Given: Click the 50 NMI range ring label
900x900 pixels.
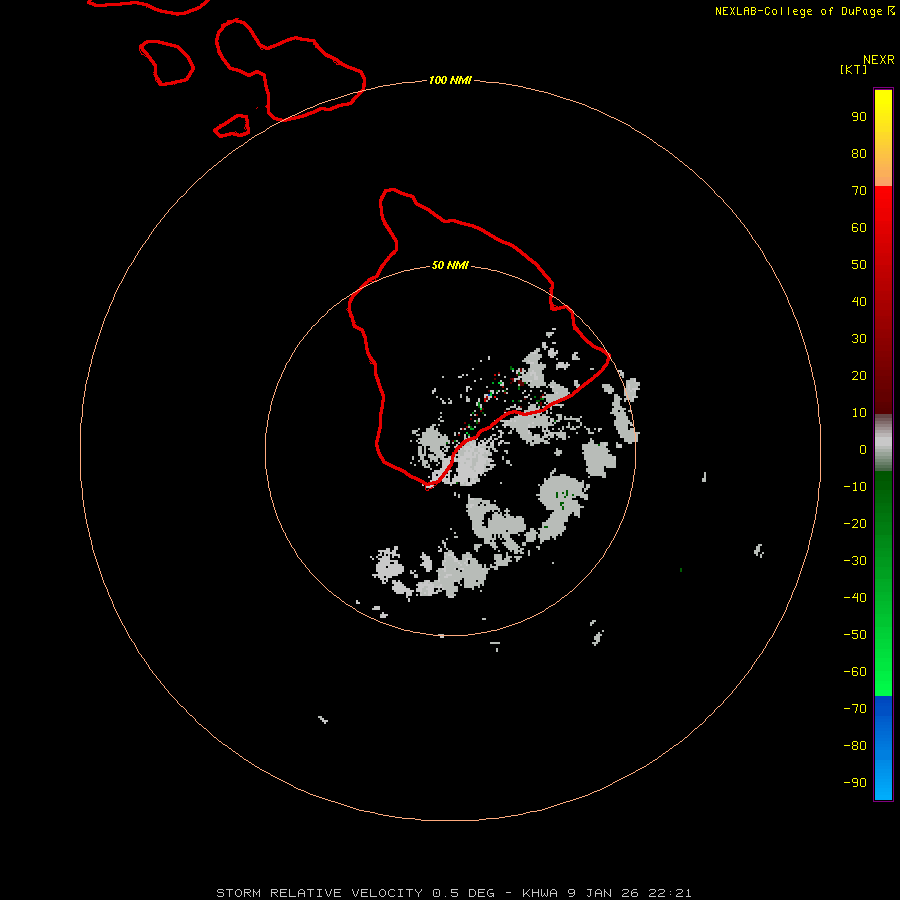Looking at the screenshot, I should coord(450,265).
